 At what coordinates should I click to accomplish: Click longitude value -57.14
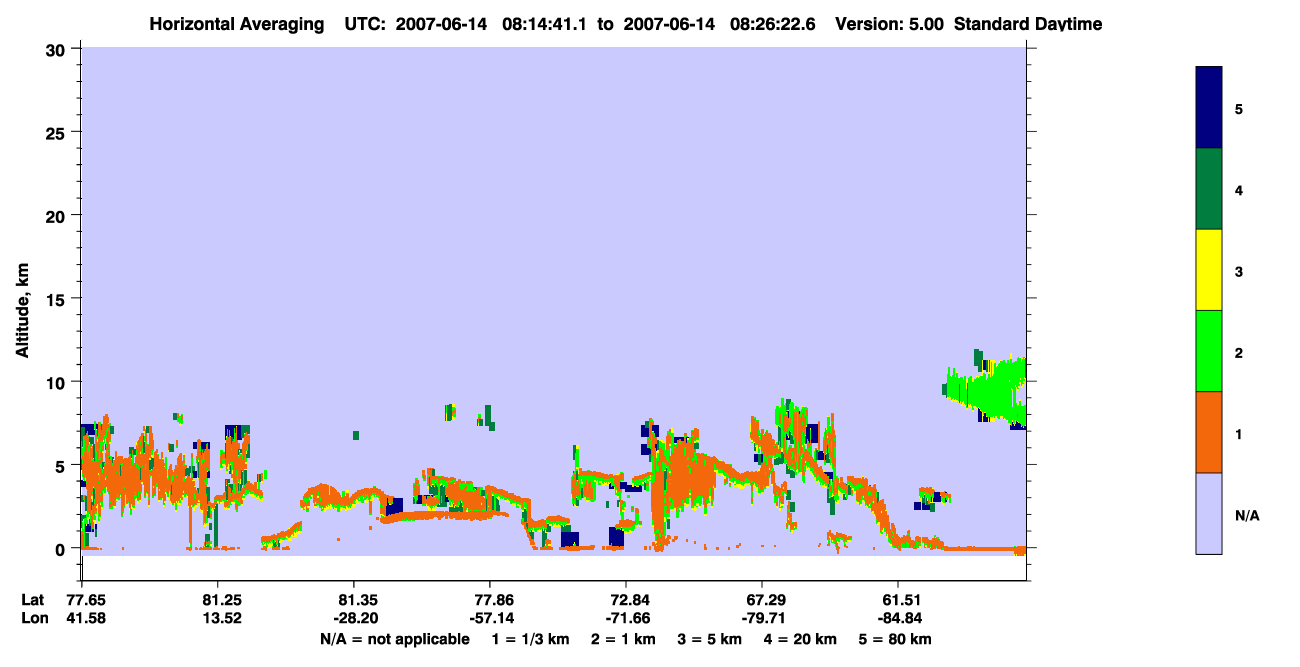click(x=490, y=618)
